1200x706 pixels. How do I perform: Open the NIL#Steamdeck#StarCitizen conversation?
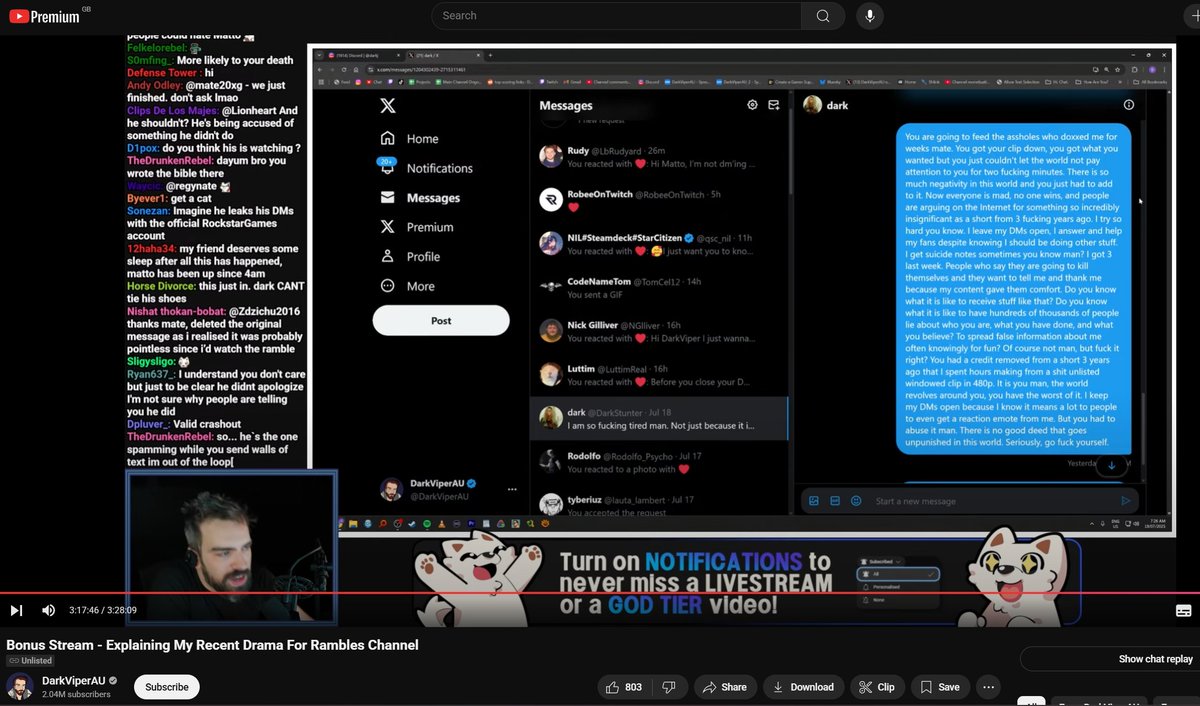coord(659,244)
